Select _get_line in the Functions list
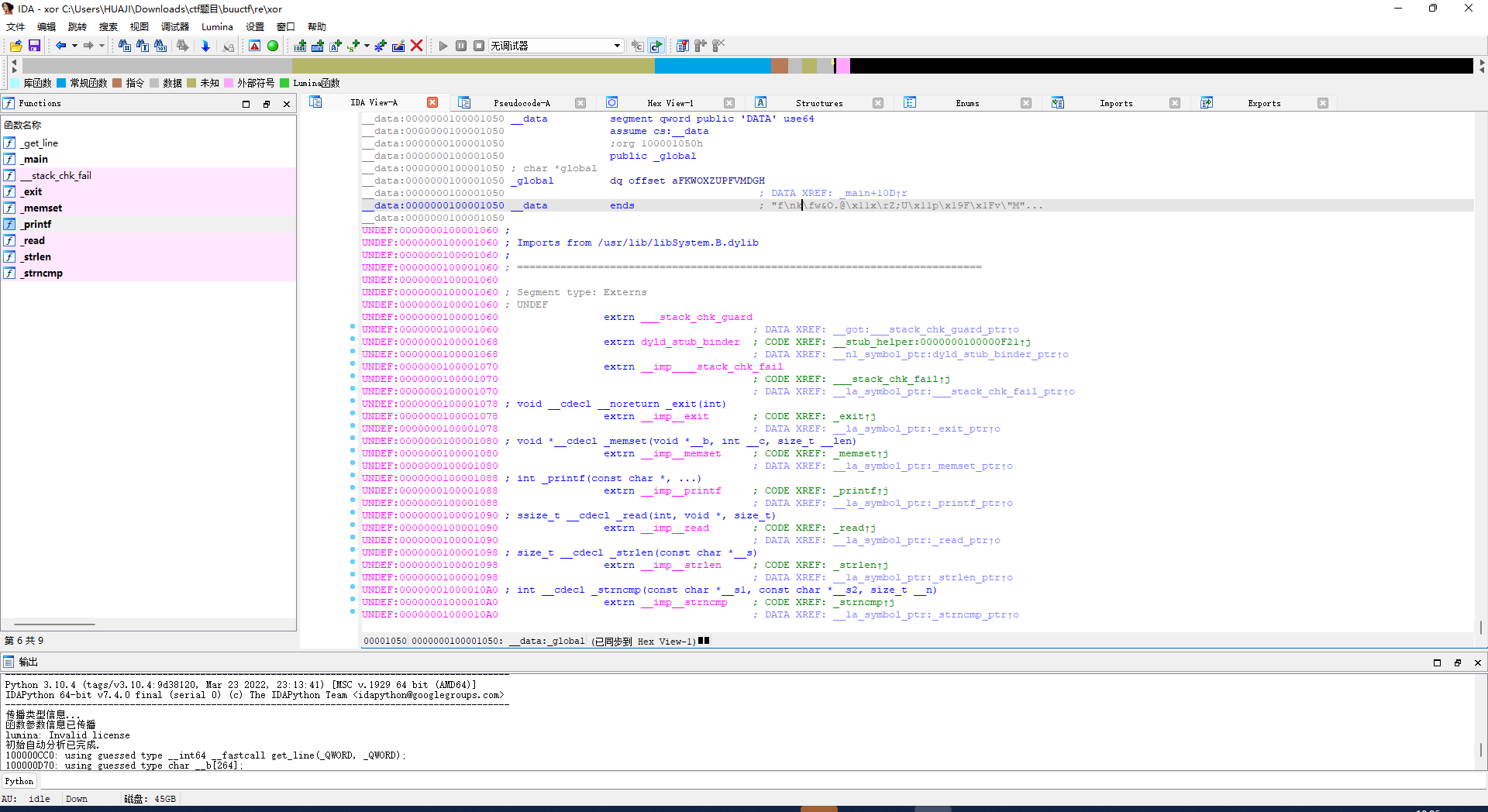 point(148,143)
